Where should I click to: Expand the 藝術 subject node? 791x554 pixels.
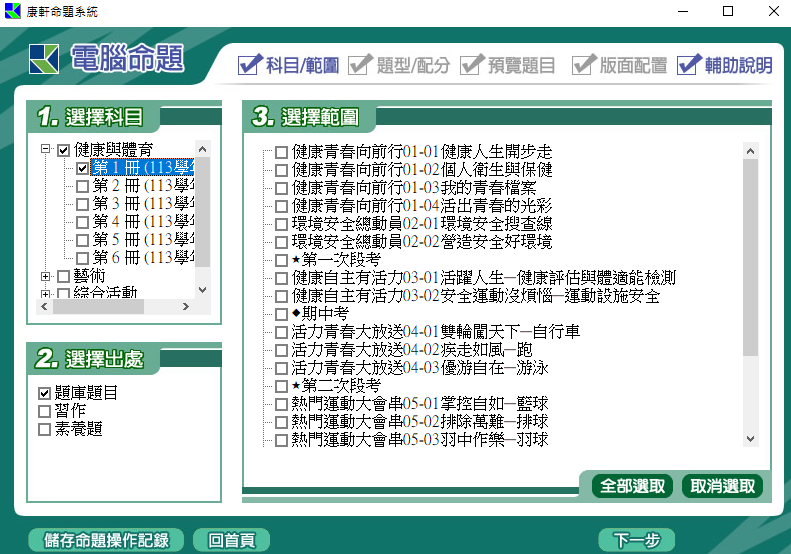[45, 276]
